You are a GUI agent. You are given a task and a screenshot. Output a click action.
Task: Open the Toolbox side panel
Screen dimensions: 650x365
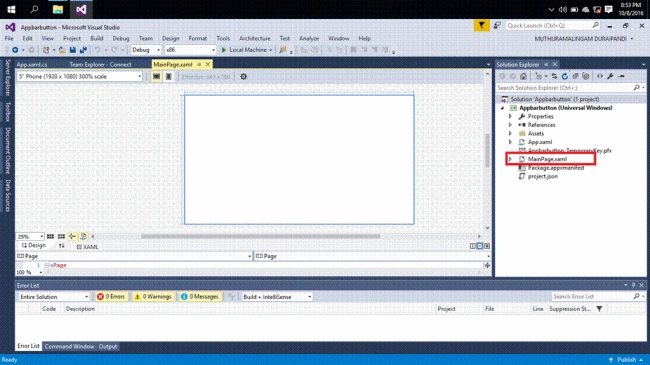point(7,112)
